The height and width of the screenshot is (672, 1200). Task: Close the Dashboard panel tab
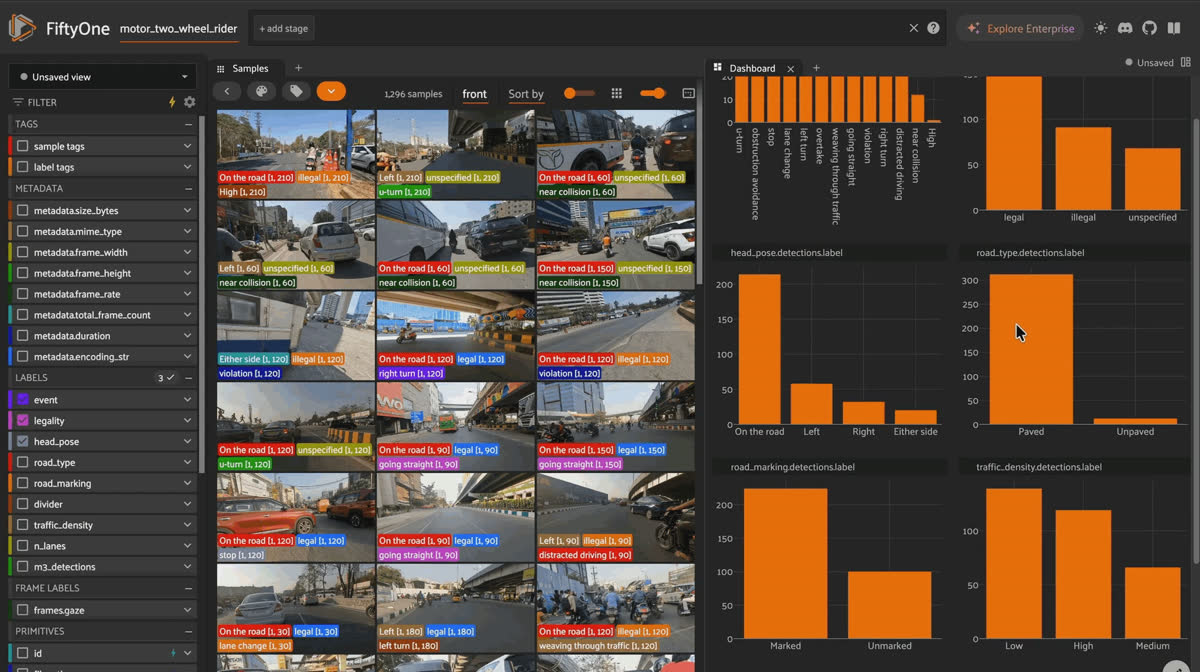click(x=790, y=68)
